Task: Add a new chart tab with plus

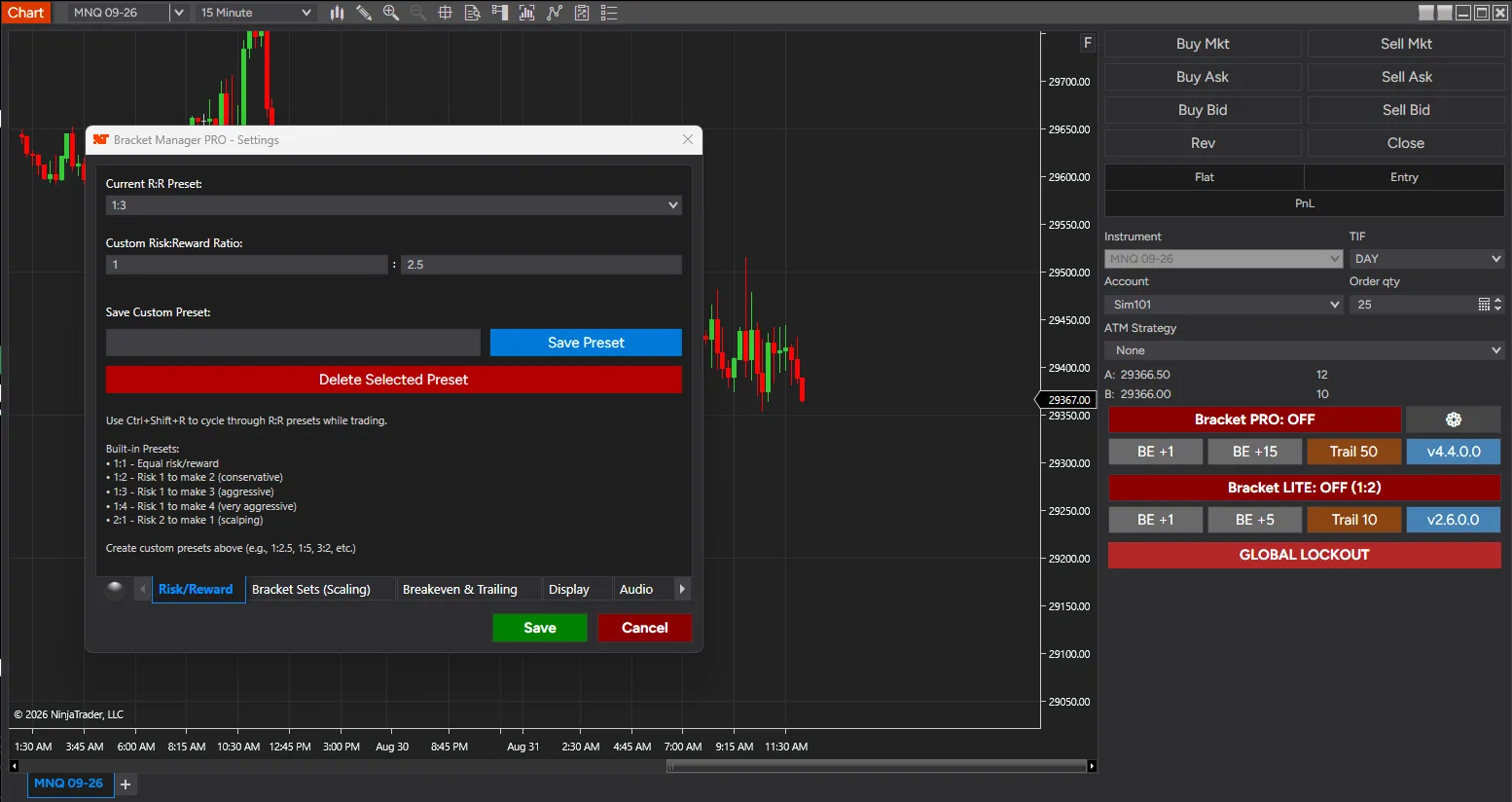Action: coord(126,784)
